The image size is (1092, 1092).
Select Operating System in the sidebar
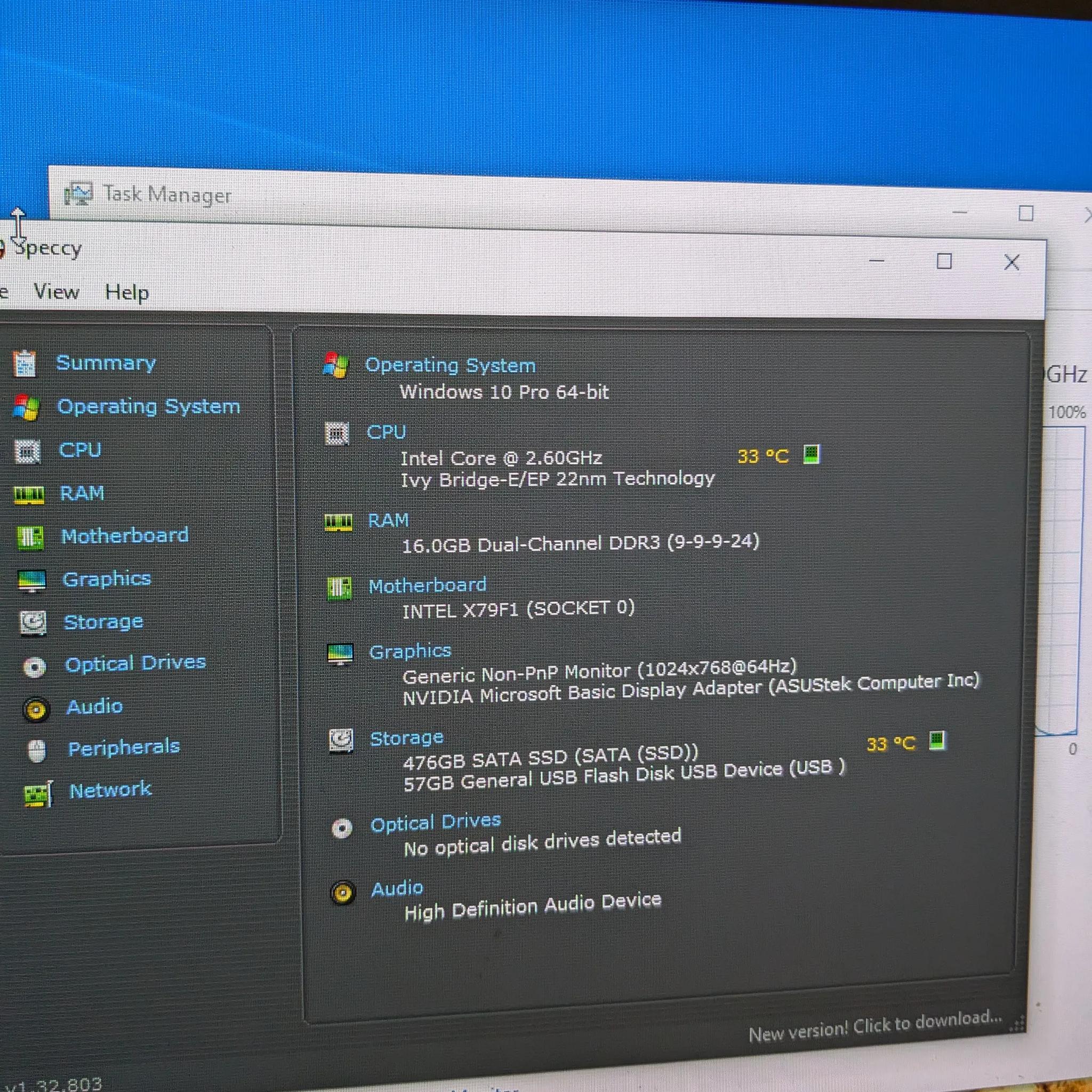(149, 406)
